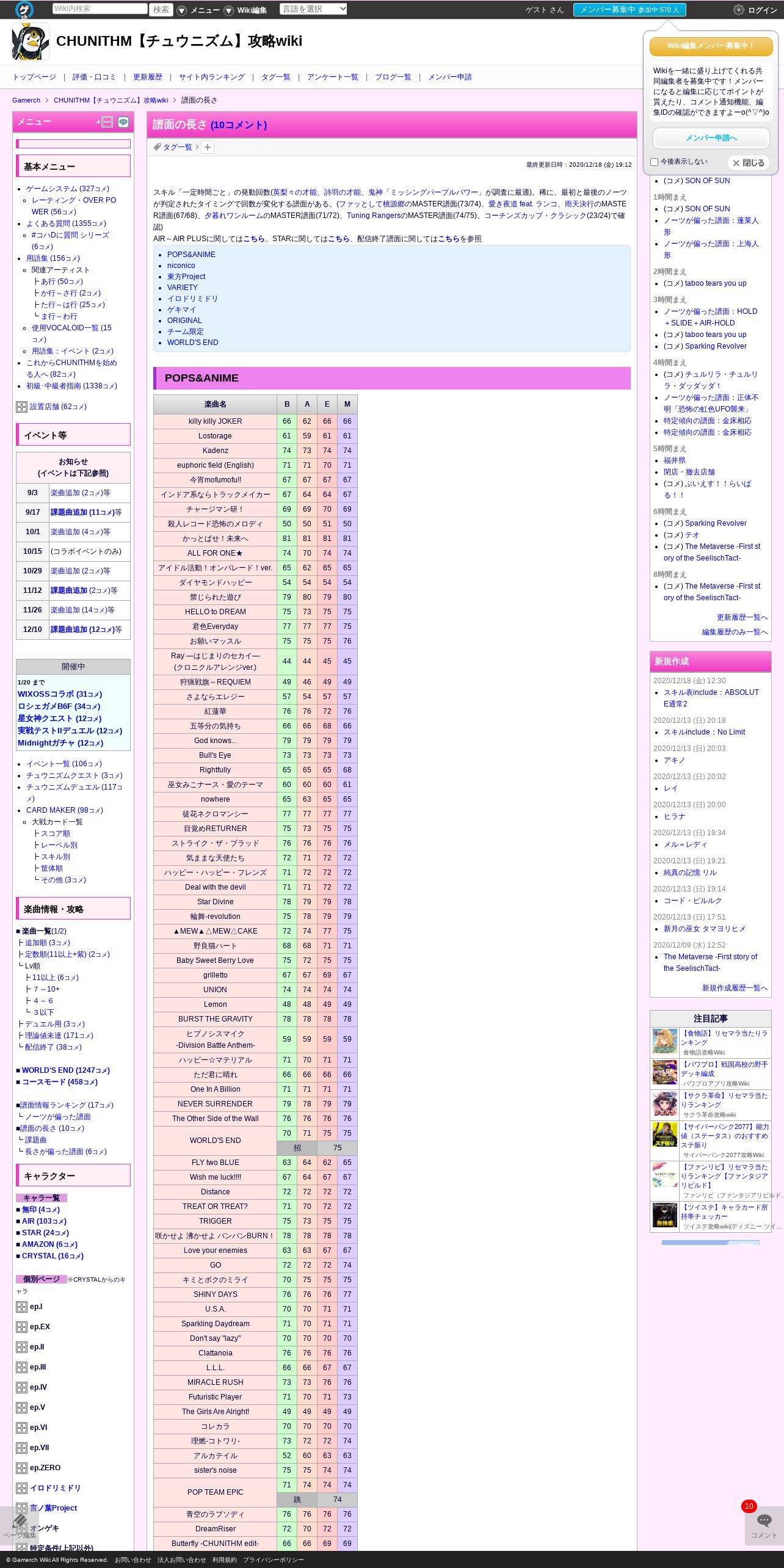The width and height of the screenshot is (784, 1568).
Task: Expand the 設置店舗 section
Action: click(21, 407)
